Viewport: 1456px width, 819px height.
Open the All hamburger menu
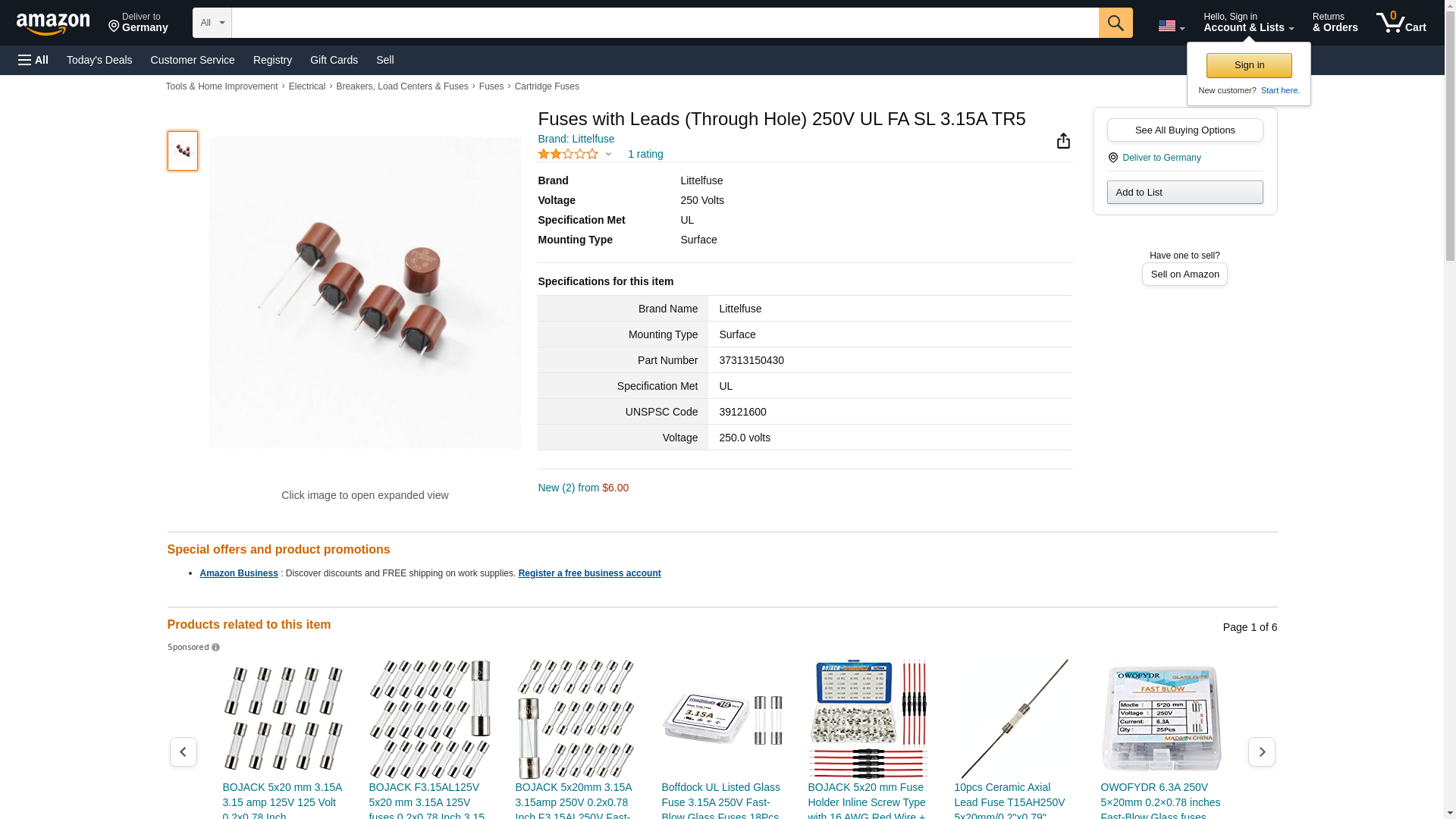point(33,60)
